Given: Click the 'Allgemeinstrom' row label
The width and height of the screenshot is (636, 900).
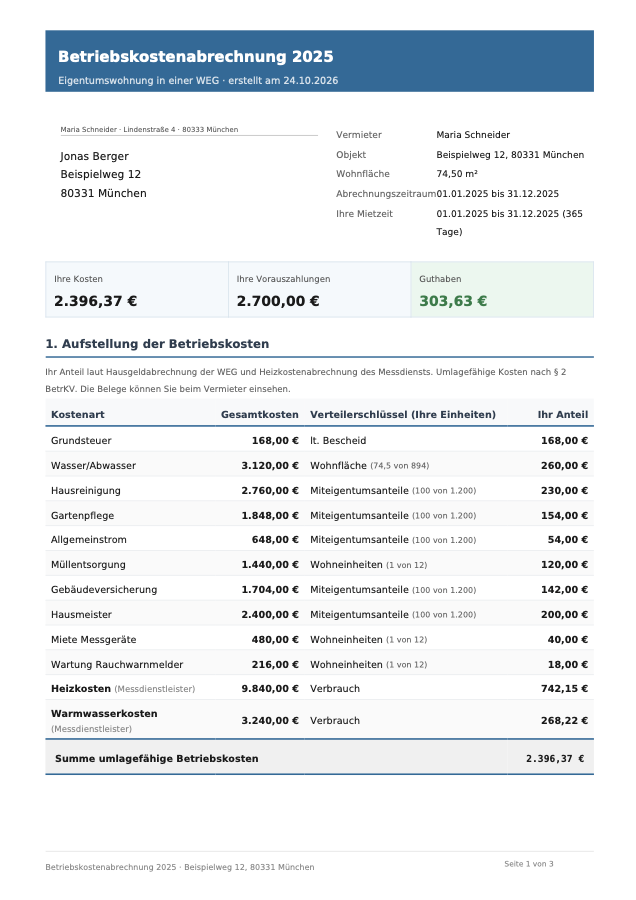Looking at the screenshot, I should [x=88, y=540].
